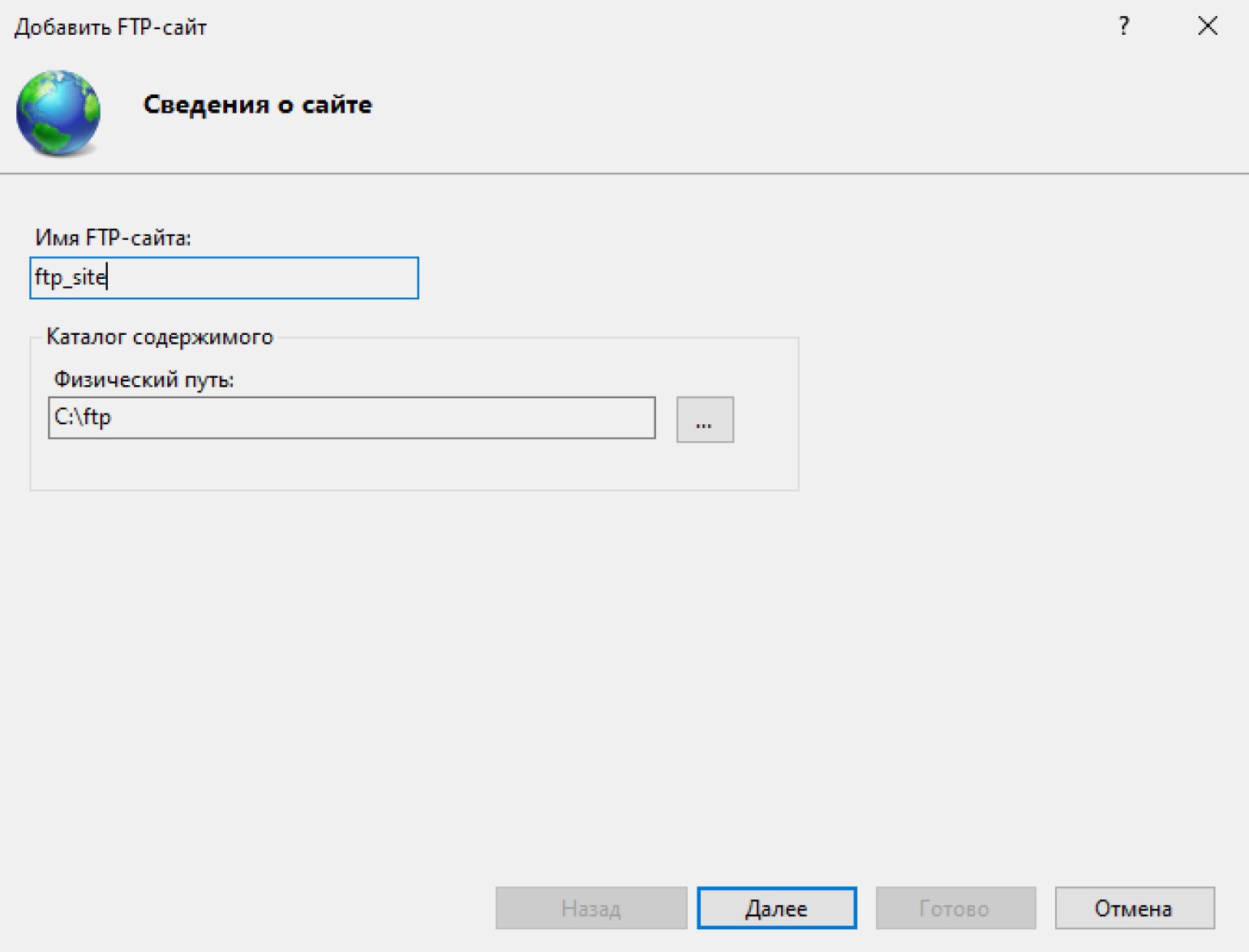Open help with the question mark button
This screenshot has height=952, width=1249.
point(1123,27)
